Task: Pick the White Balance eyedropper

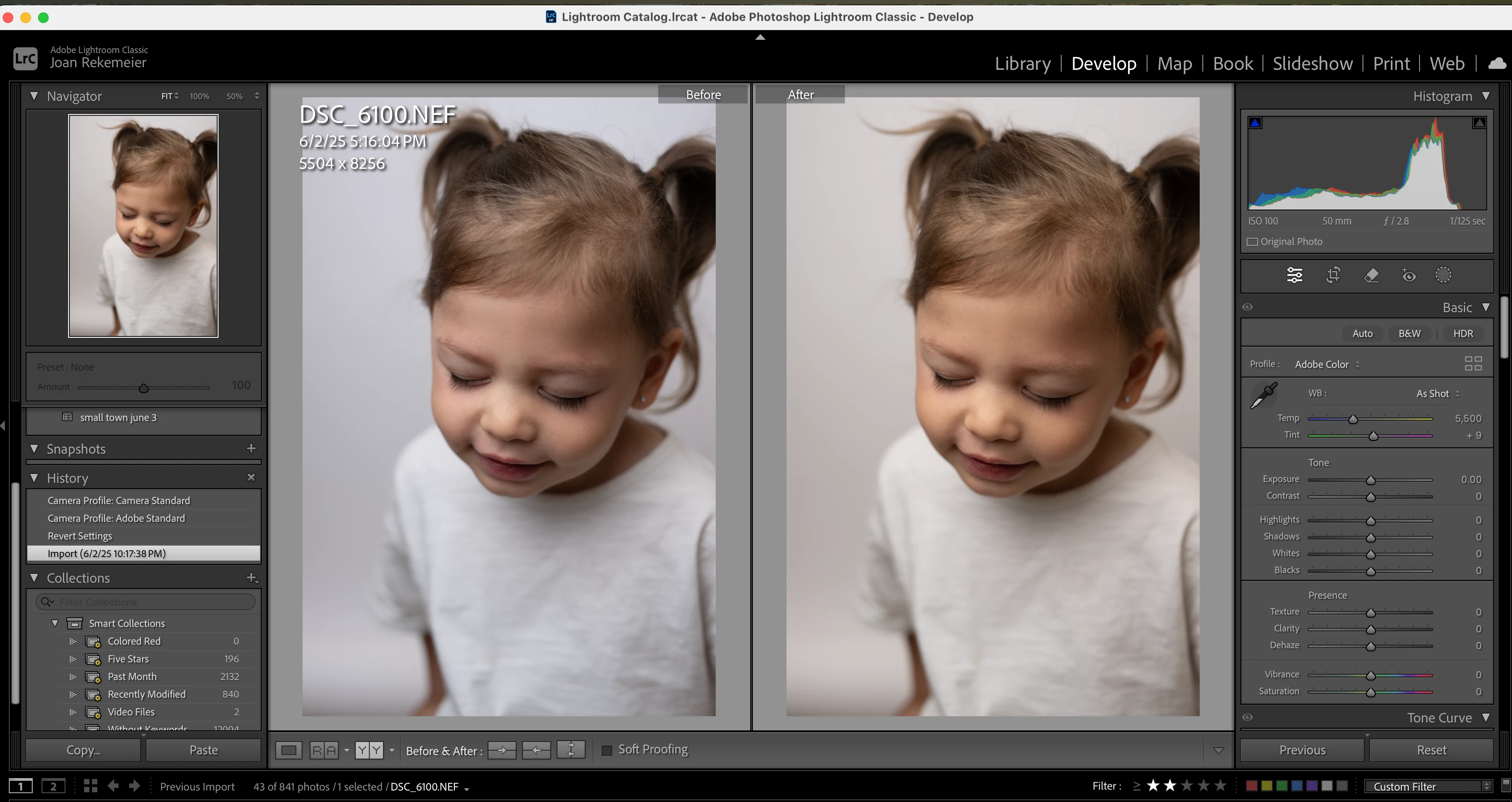Action: click(x=1264, y=395)
